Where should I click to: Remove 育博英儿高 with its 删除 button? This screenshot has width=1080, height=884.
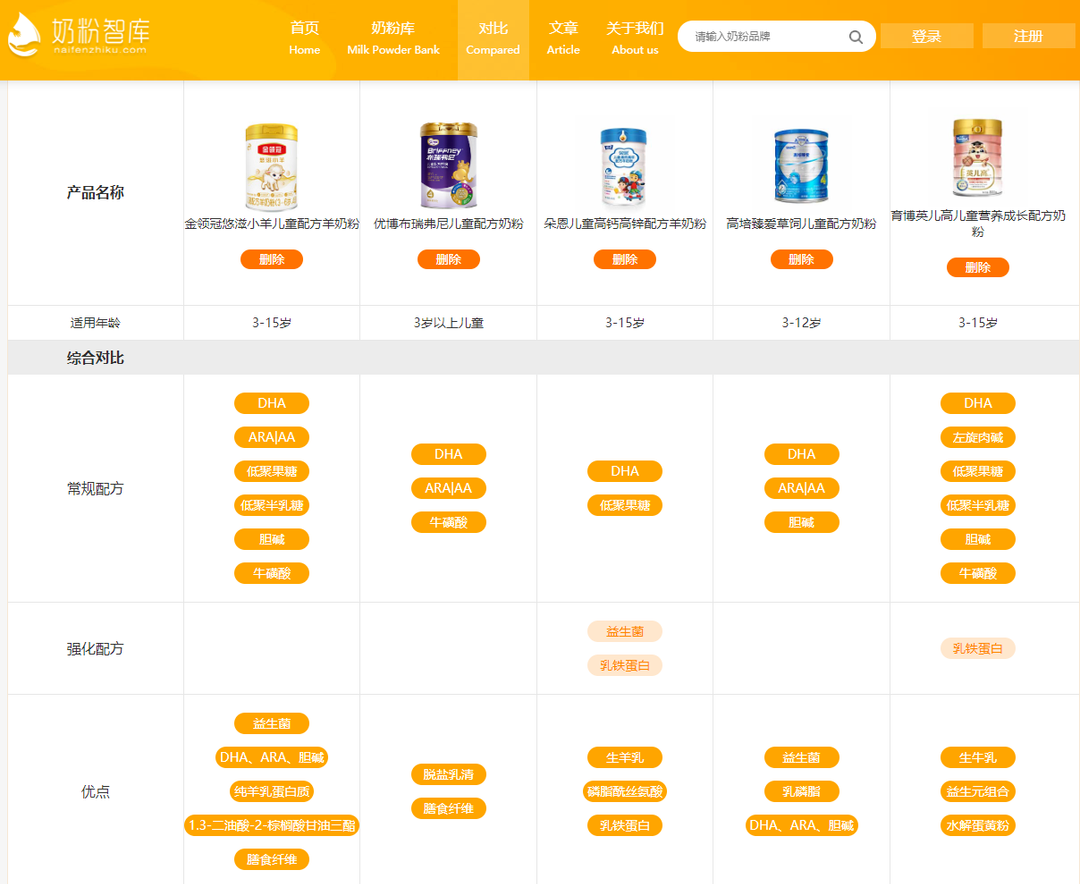[977, 267]
